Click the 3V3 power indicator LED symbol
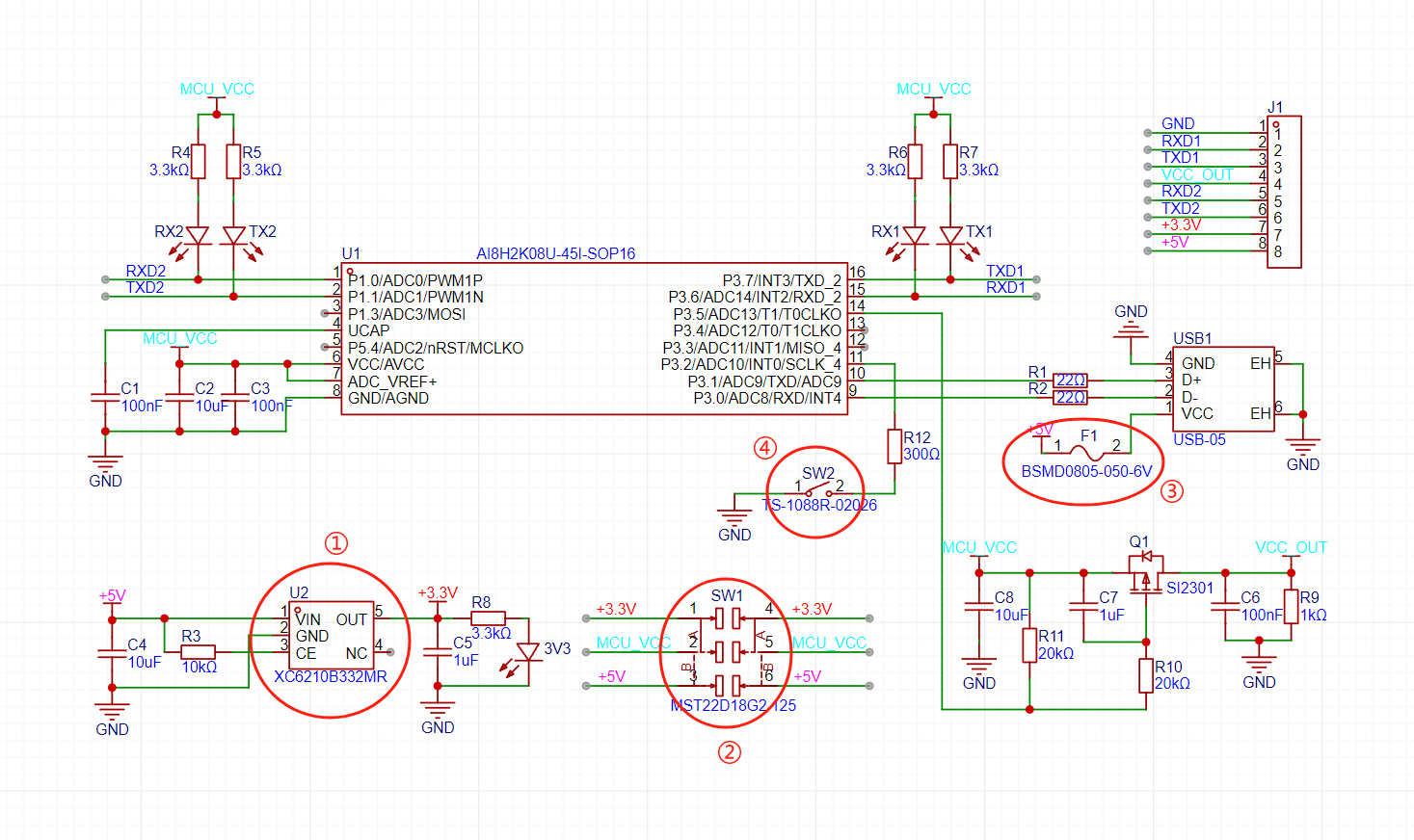This screenshot has height=840, width=1414. tap(527, 652)
